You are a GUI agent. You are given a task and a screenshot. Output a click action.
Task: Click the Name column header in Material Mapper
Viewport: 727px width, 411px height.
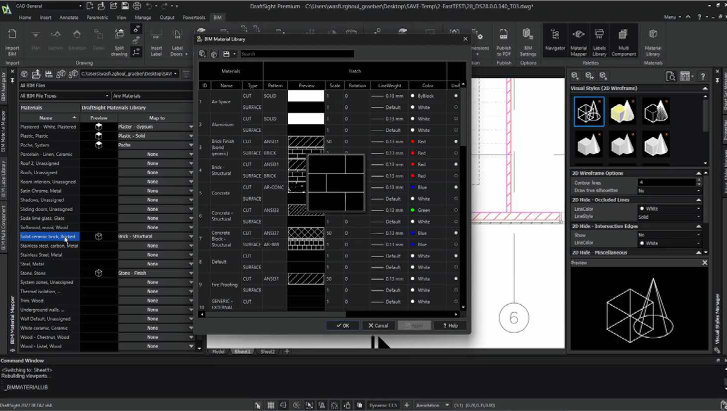(x=46, y=118)
